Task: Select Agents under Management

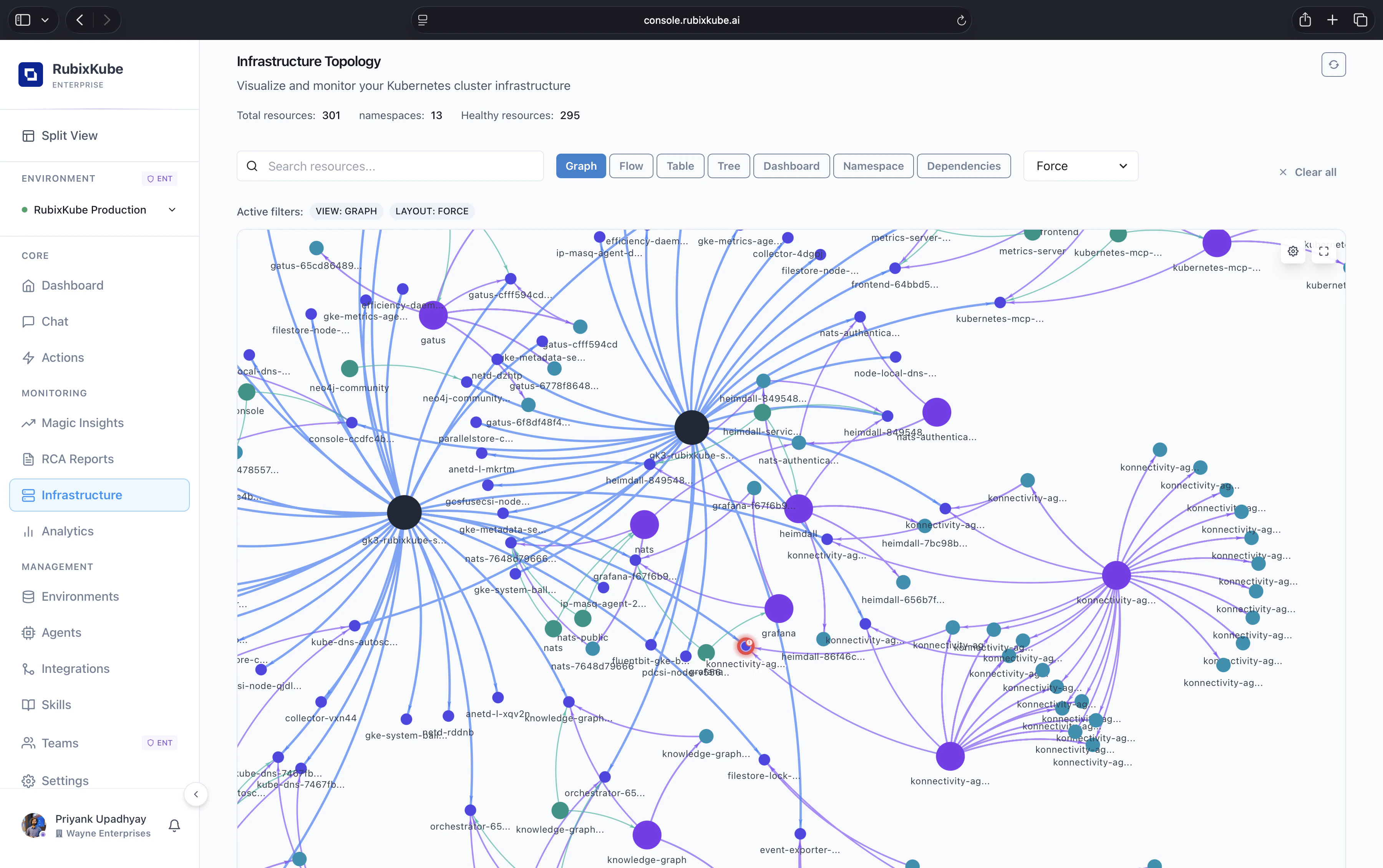Action: (61, 632)
